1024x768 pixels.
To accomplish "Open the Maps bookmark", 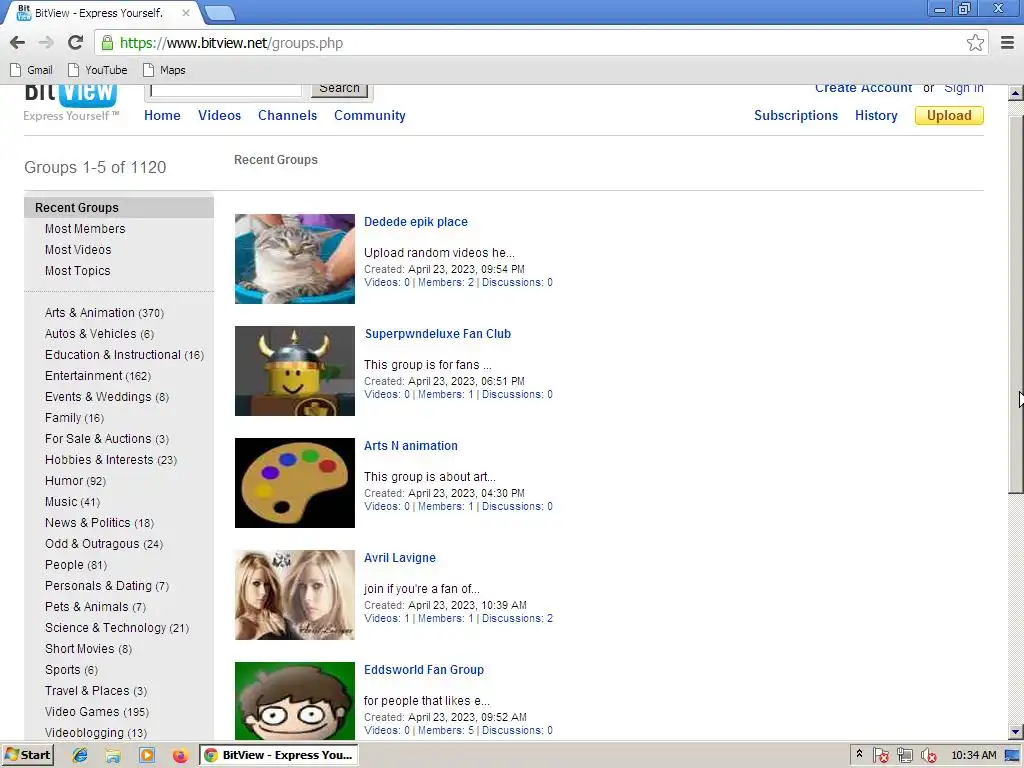I will click(x=165, y=70).
